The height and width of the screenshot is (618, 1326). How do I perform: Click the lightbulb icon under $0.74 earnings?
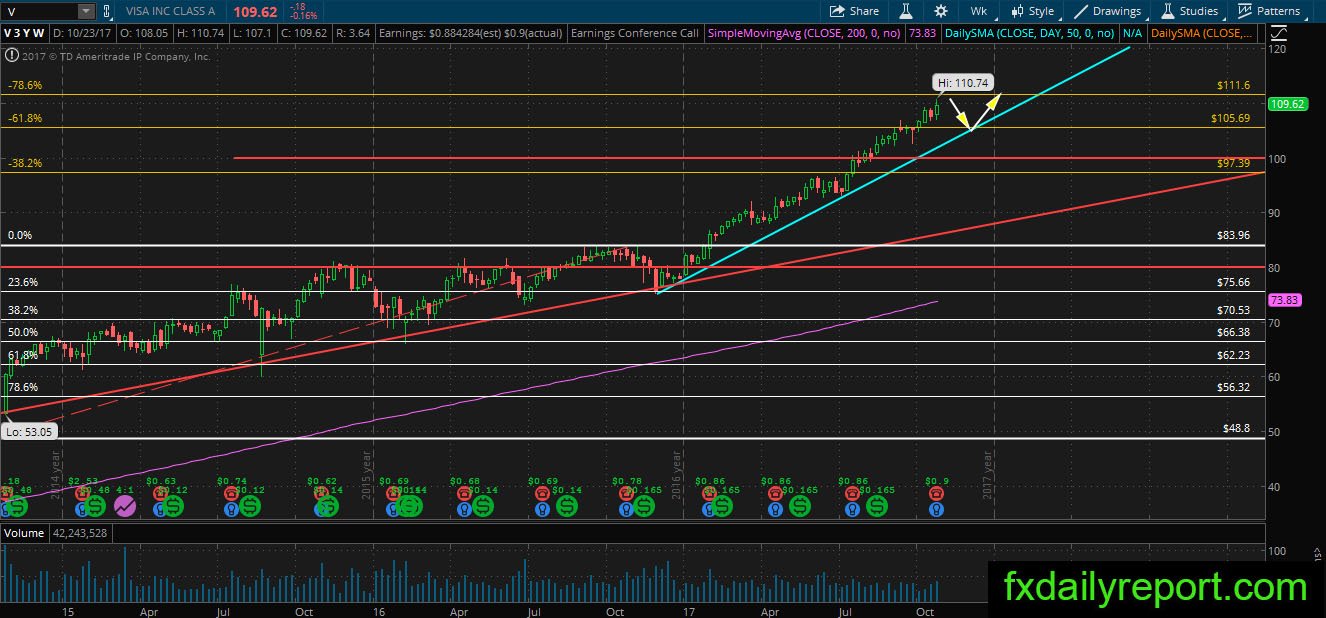point(230,509)
